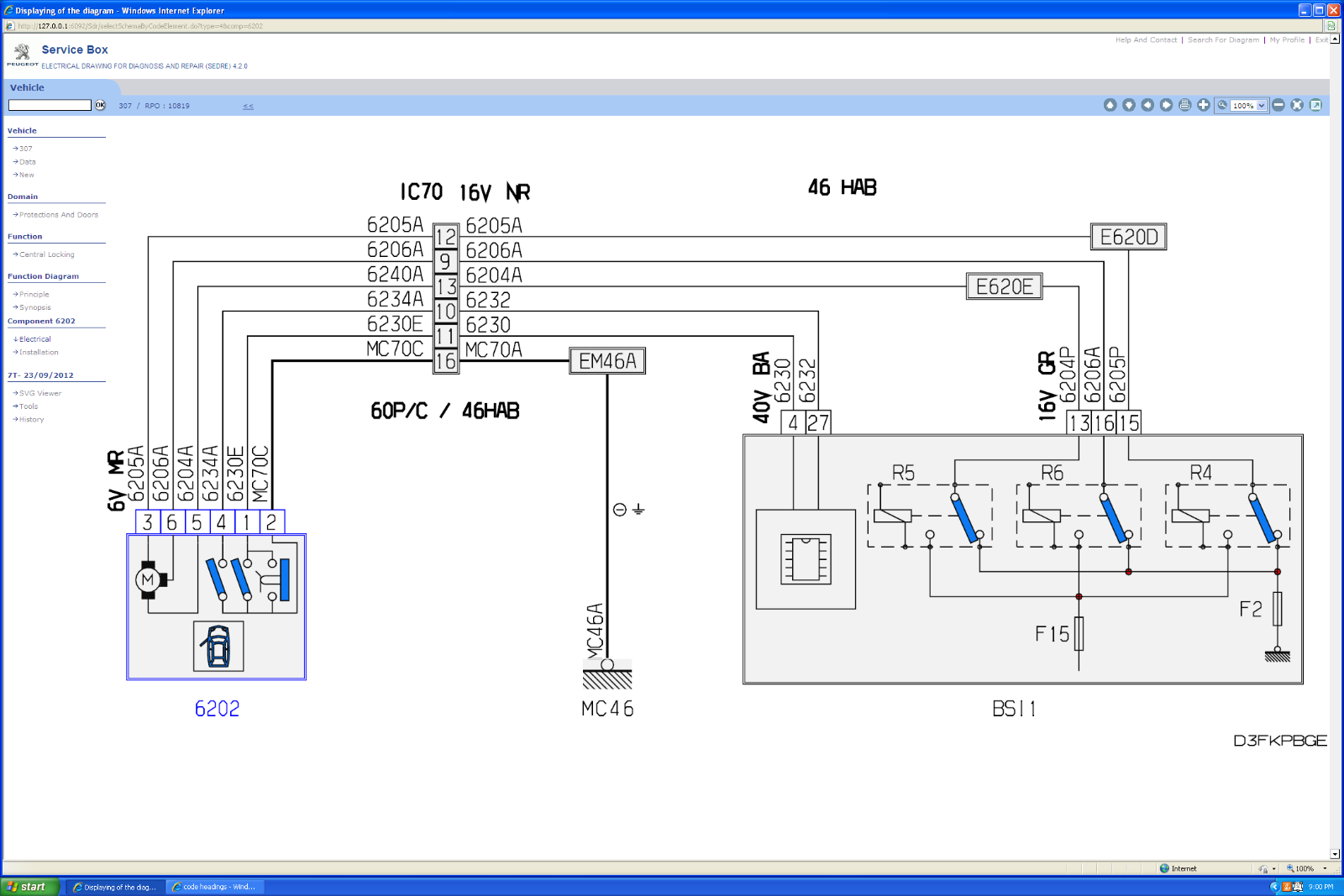This screenshot has height=896, width=1344.
Task: Click the R5 relay label
Action: click(903, 473)
